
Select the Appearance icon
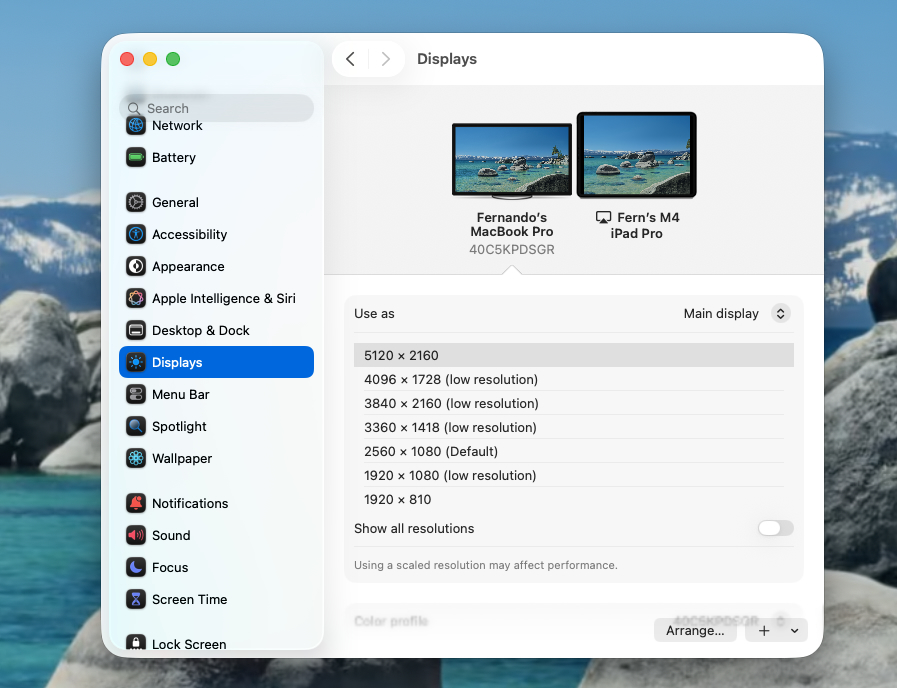pyautogui.click(x=136, y=266)
